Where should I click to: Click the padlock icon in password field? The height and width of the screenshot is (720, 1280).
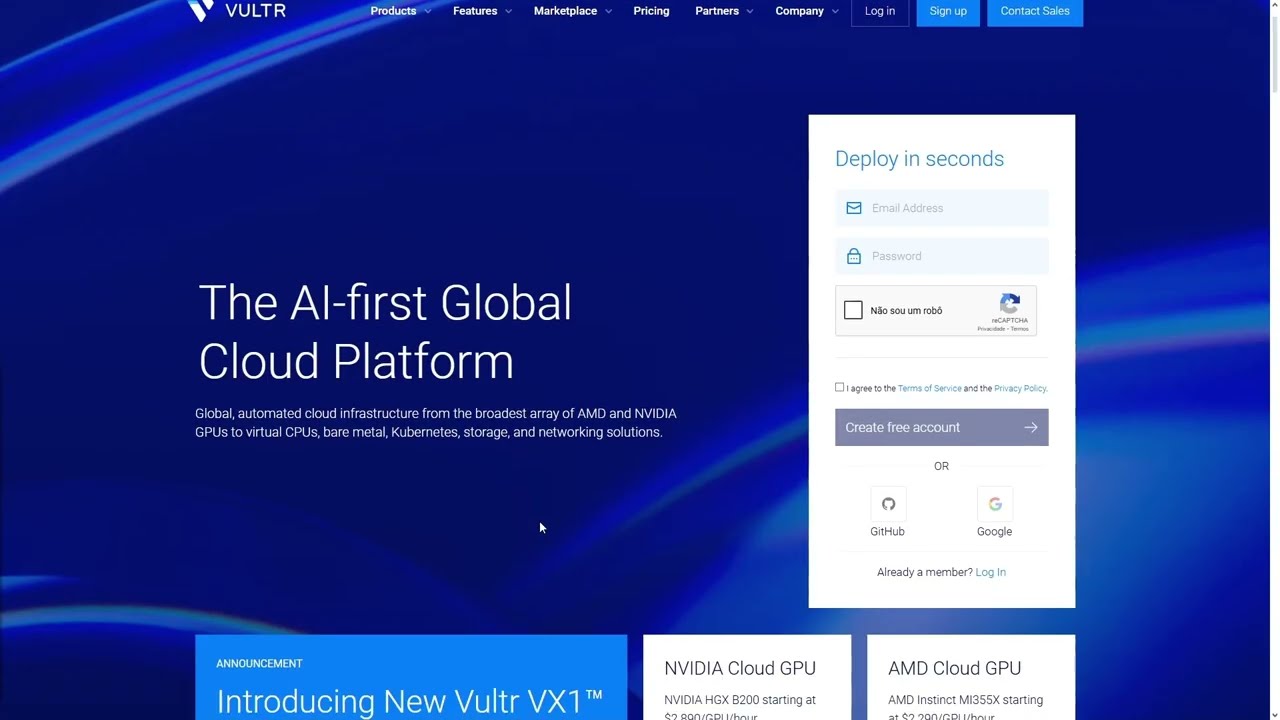[854, 256]
